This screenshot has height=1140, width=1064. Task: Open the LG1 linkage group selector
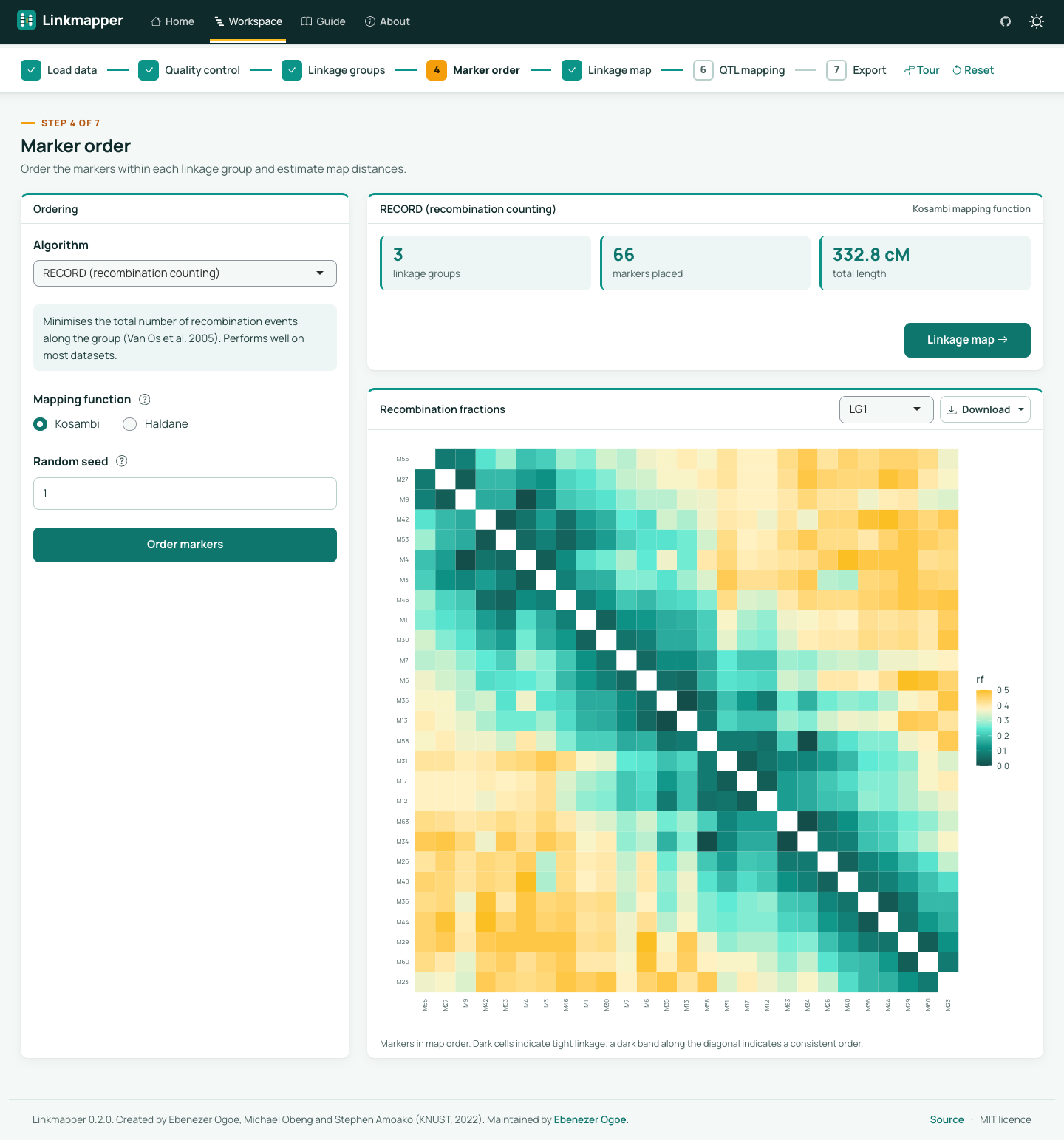[x=886, y=409]
